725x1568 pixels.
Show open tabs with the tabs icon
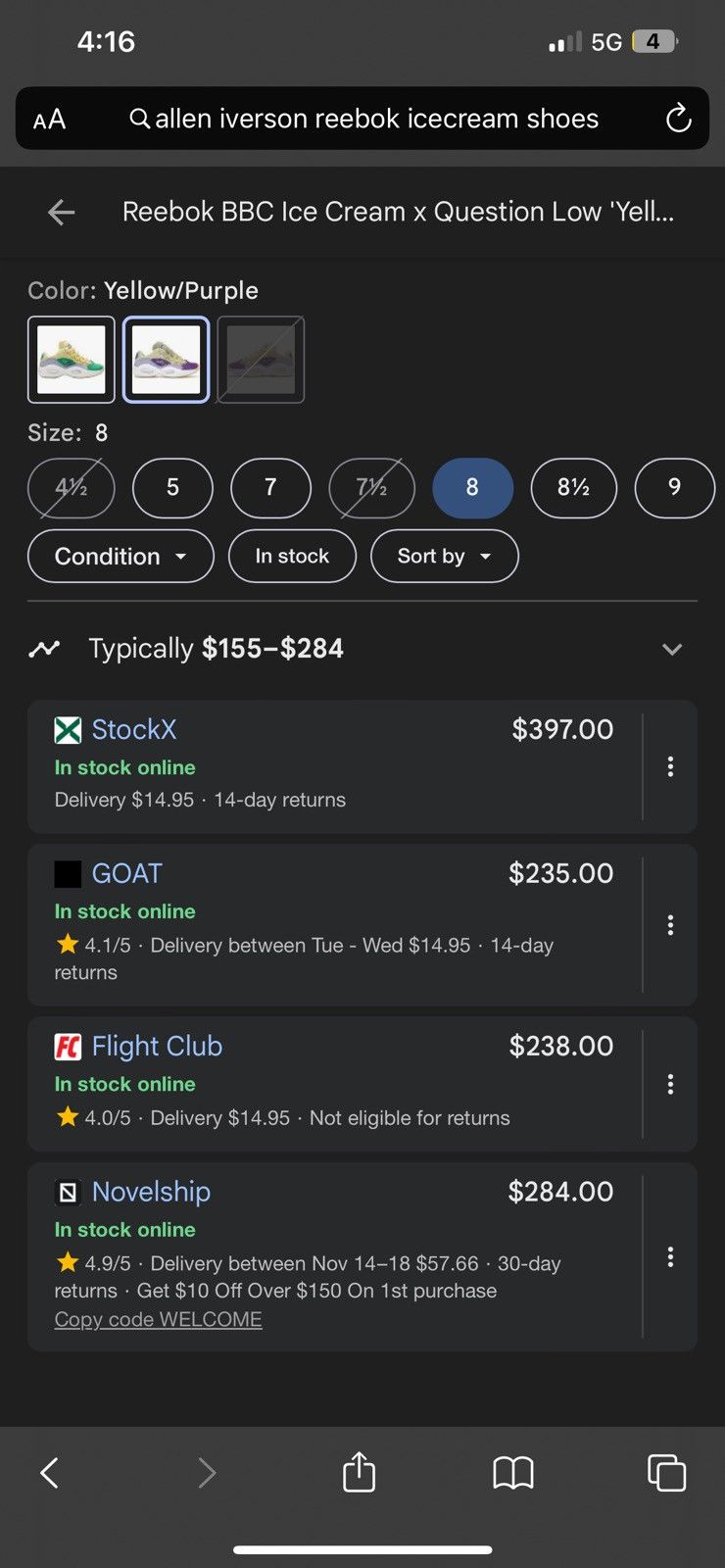click(666, 1472)
